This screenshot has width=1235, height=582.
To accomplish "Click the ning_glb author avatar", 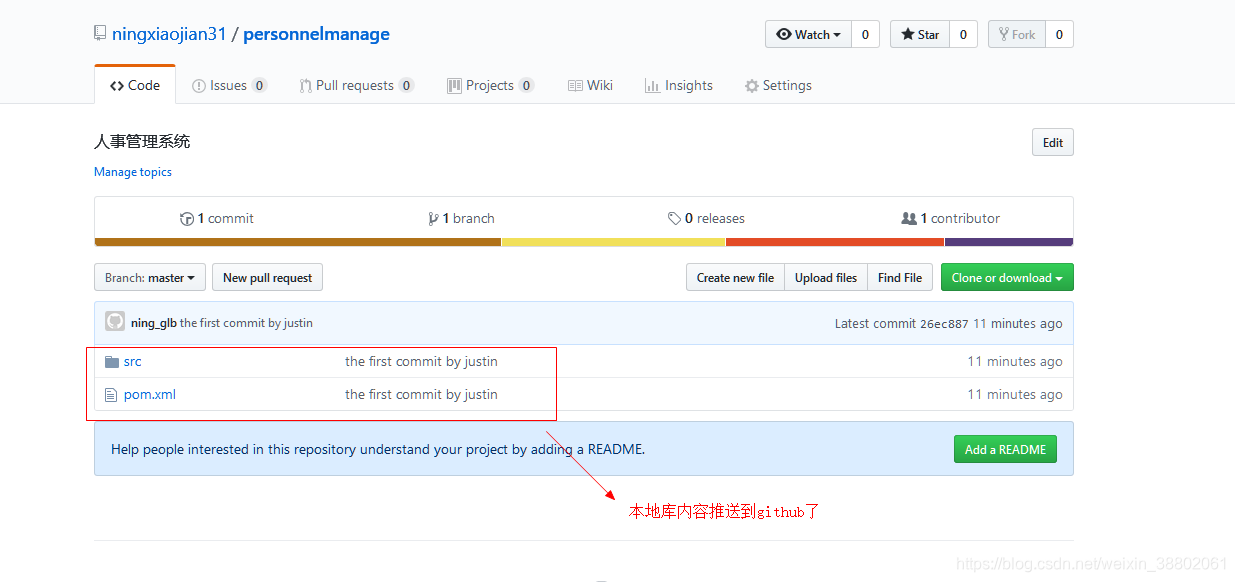I will click(x=115, y=322).
